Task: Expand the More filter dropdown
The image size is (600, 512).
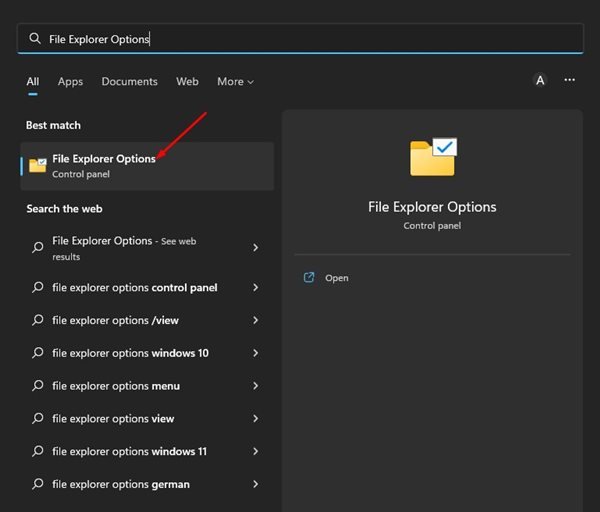Action: point(235,82)
